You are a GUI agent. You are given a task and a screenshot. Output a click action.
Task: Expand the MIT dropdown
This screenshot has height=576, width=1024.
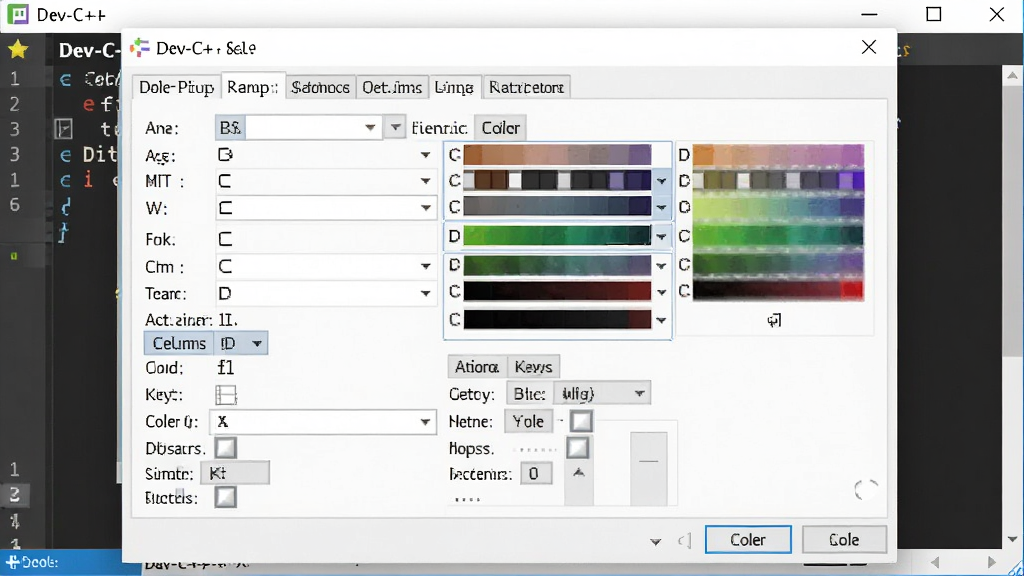pos(425,181)
